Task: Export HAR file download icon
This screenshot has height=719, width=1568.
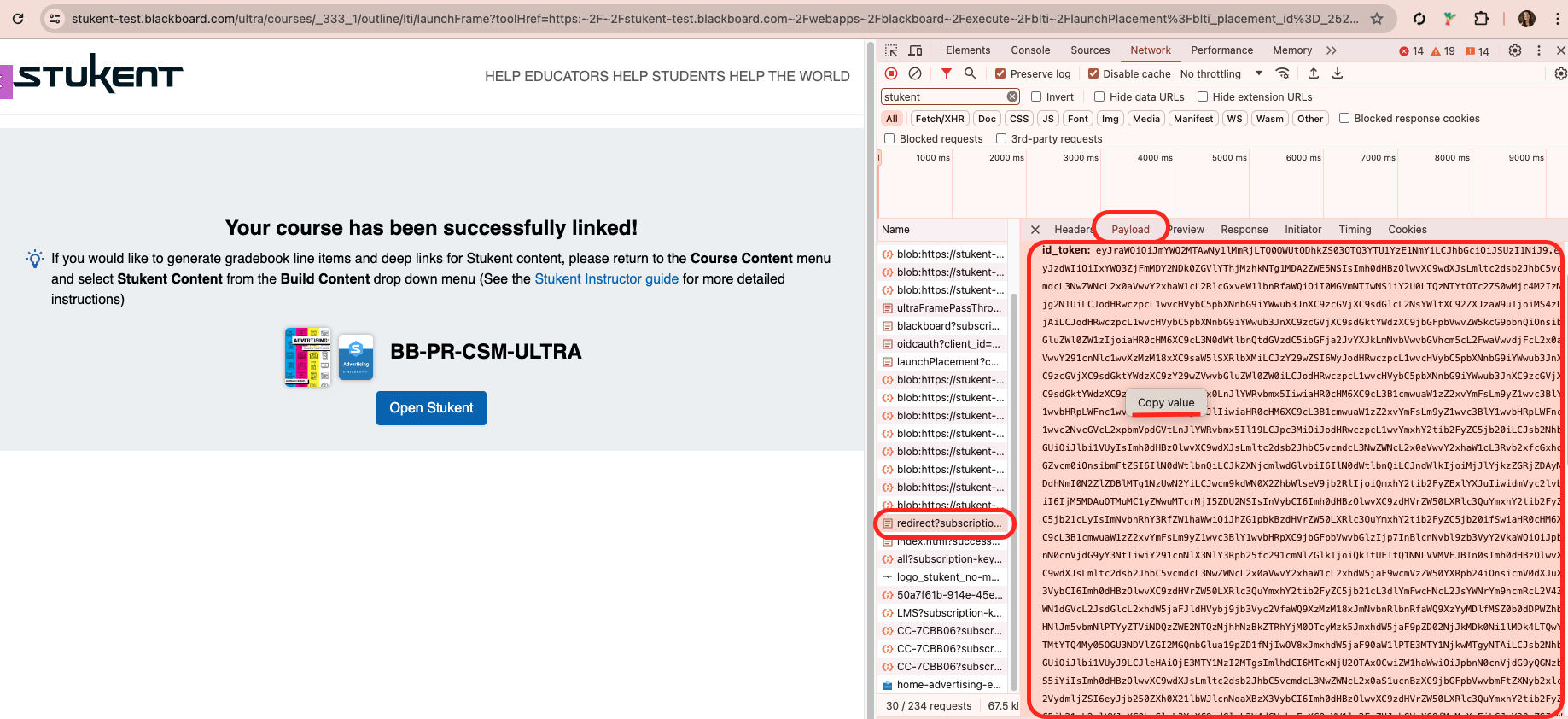Action: [x=1338, y=73]
